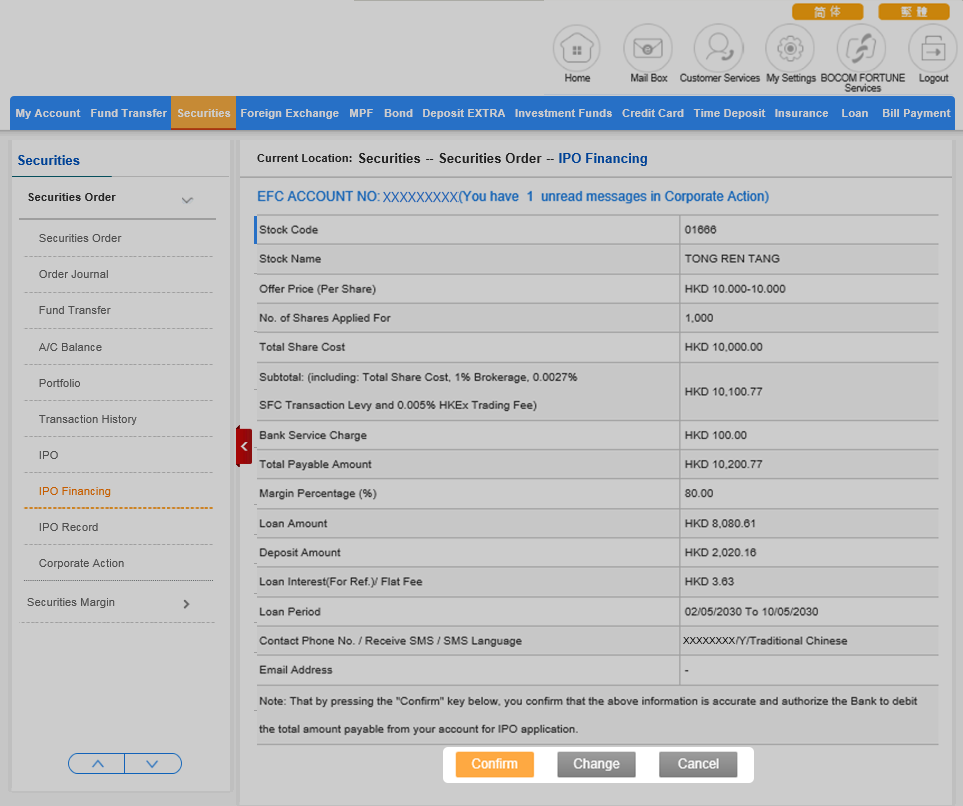This screenshot has width=963, height=806.
Task: Open My Settings gear icon
Action: coord(790,48)
